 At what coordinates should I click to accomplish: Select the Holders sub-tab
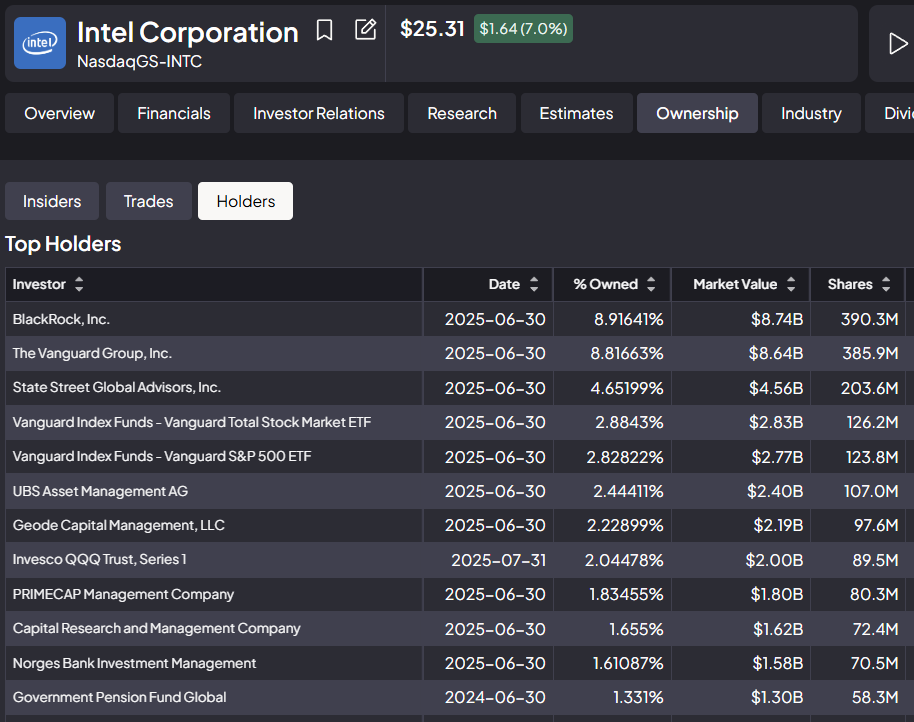click(x=245, y=201)
